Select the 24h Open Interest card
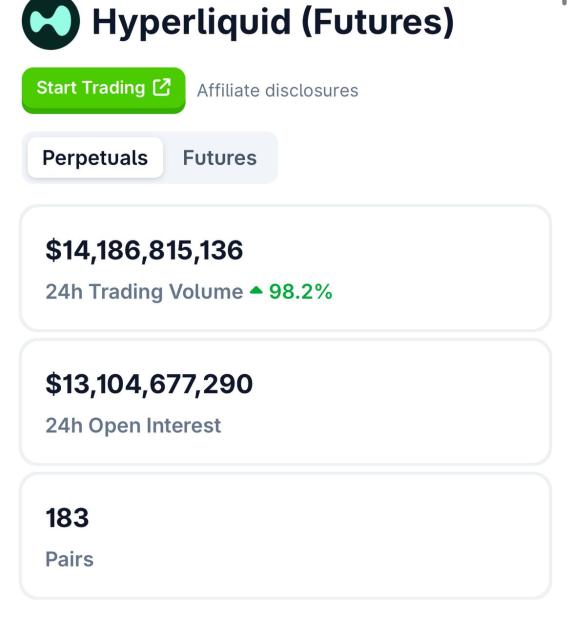The width and height of the screenshot is (571, 625). 285,402
